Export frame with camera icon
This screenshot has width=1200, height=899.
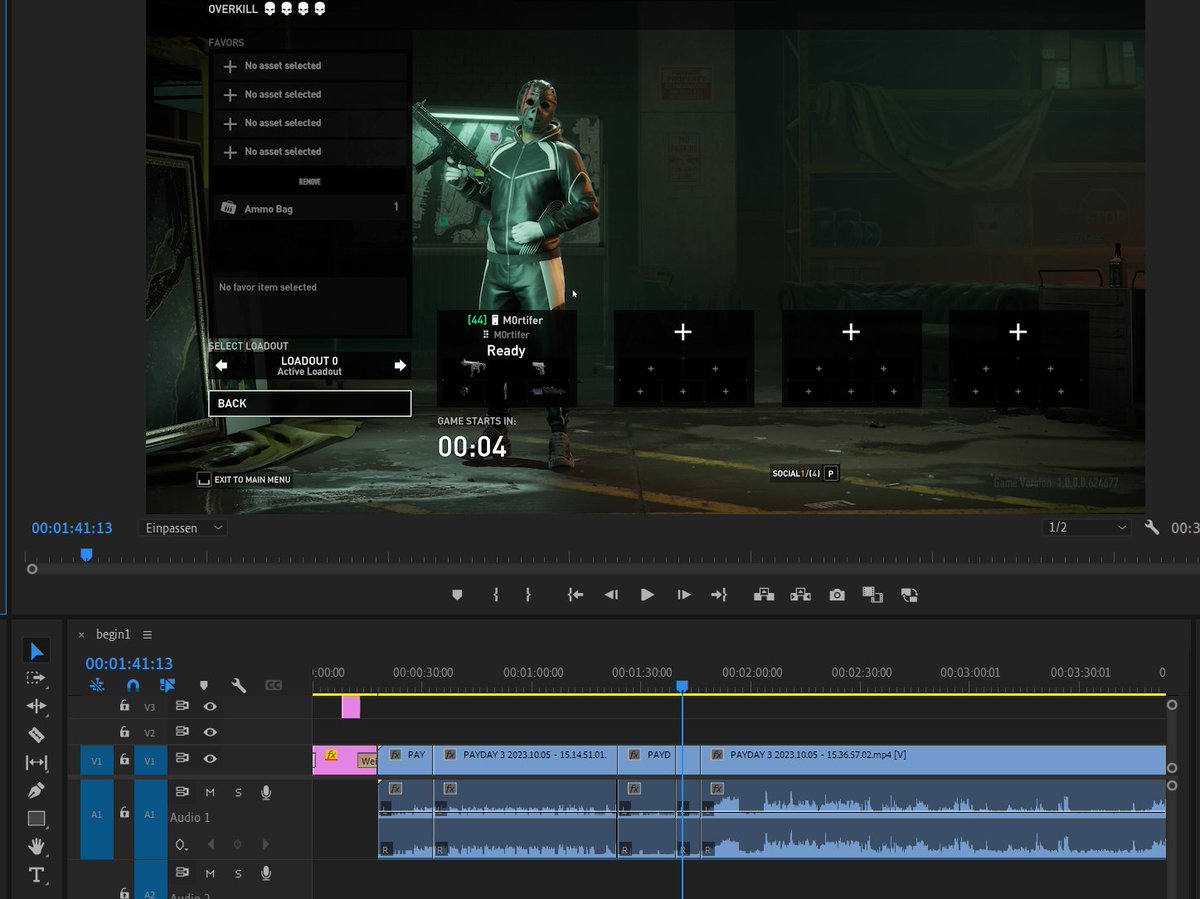pos(837,595)
